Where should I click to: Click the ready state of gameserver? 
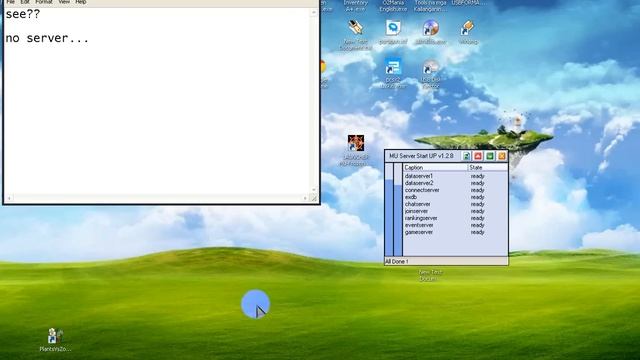tap(477, 232)
